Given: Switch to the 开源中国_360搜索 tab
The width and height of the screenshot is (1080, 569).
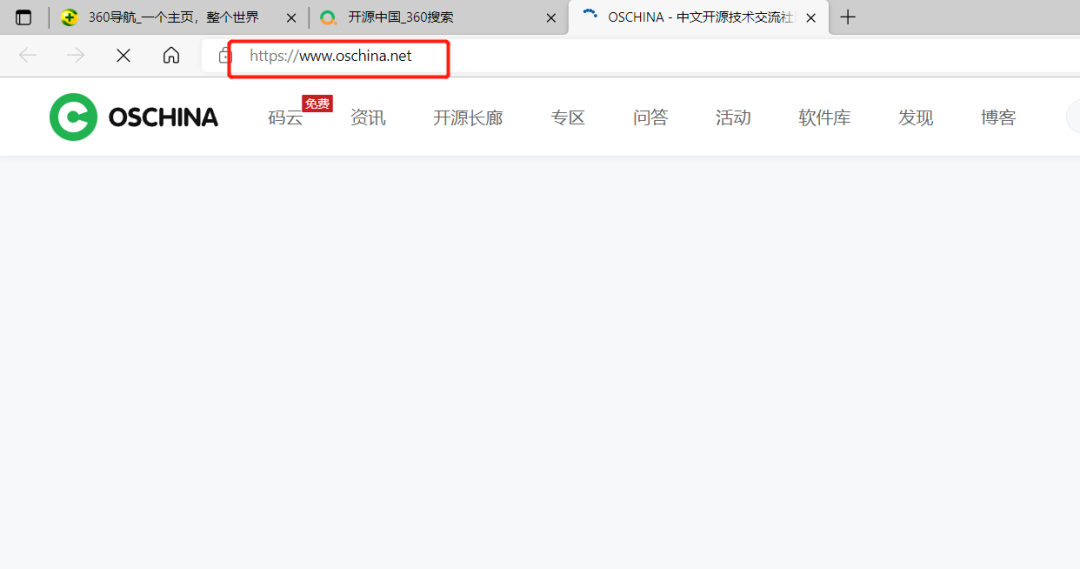Looking at the screenshot, I should pos(439,17).
